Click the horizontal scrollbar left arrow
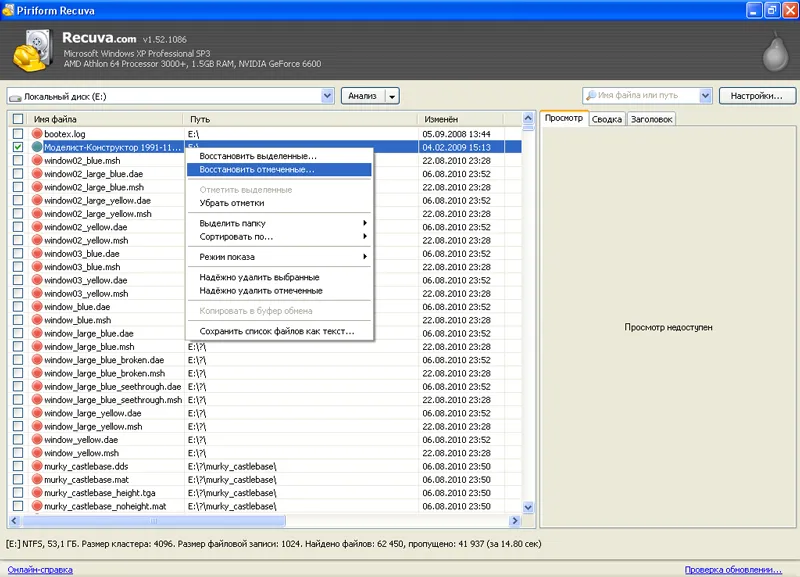800x577 pixels. click(14, 521)
